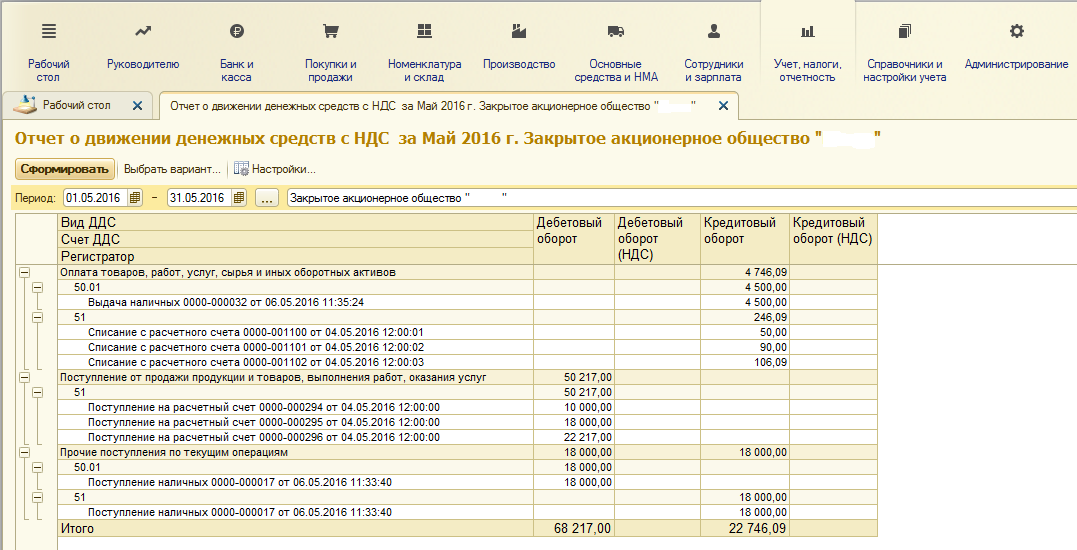Click total debit value 68 217,00
The width and height of the screenshot is (1077, 550).
click(x=582, y=529)
